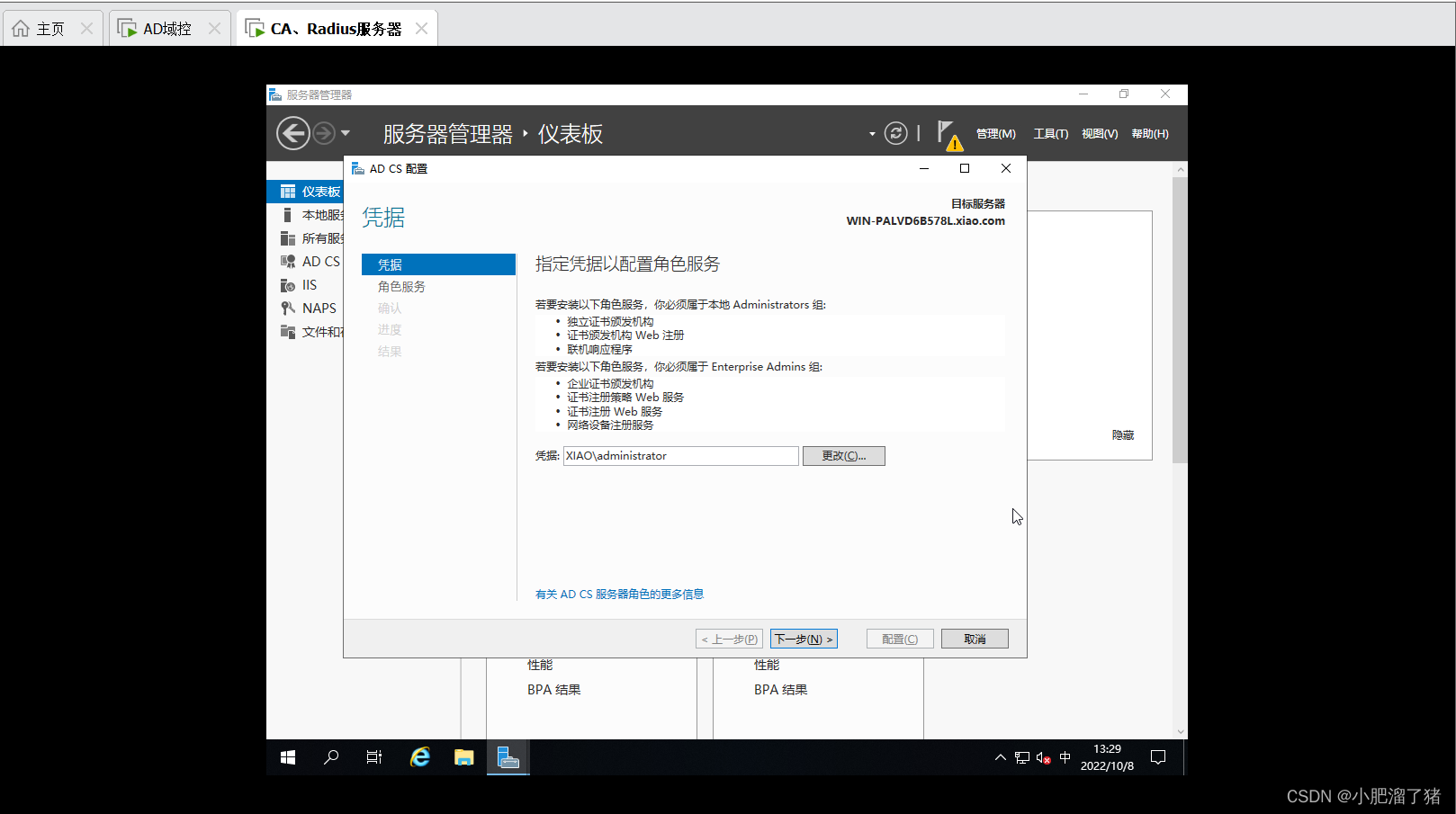Click right BPA 结果 in dashboard tile
This screenshot has height=814, width=1456.
click(781, 690)
